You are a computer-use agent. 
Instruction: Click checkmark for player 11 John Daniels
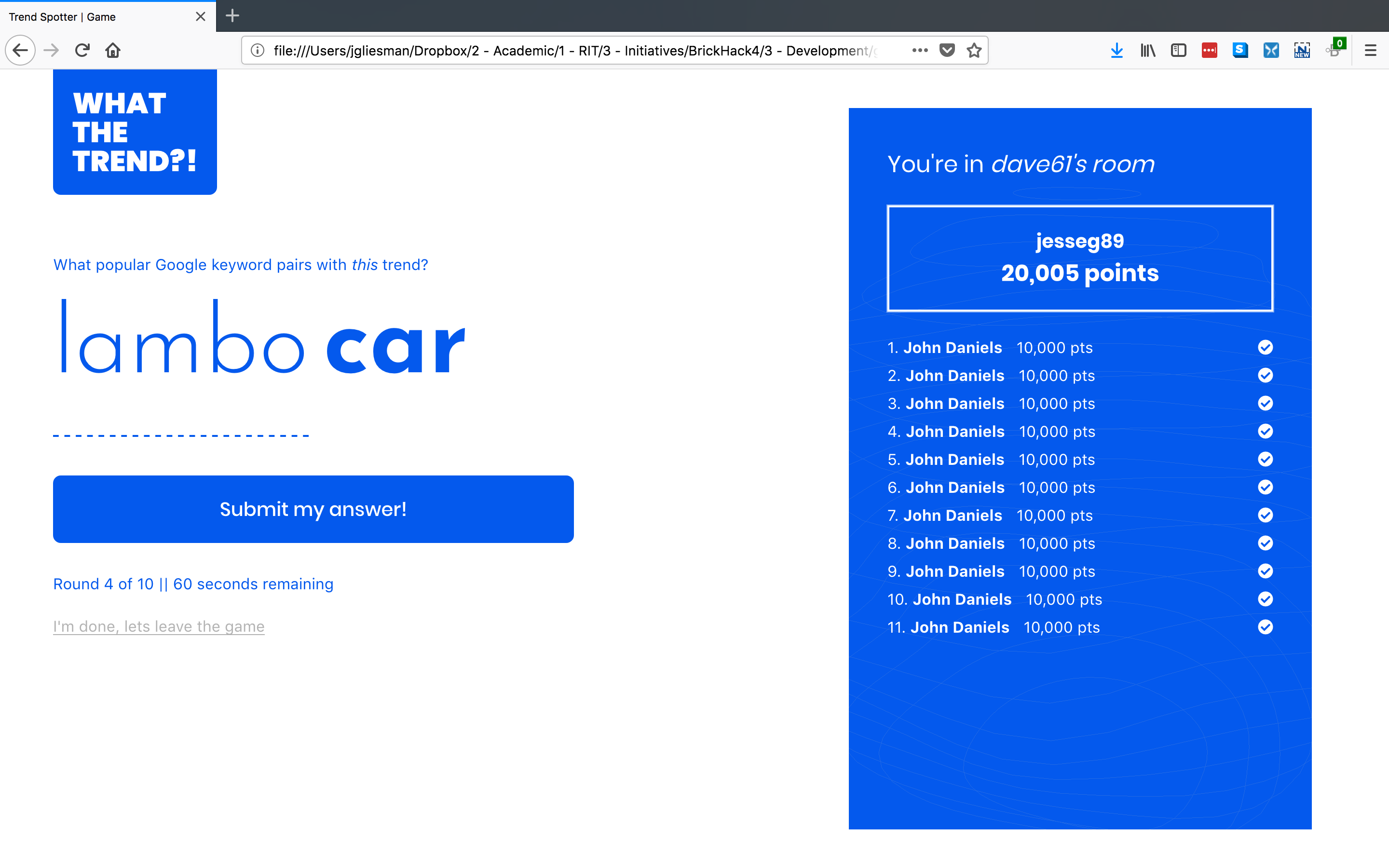click(x=1265, y=627)
